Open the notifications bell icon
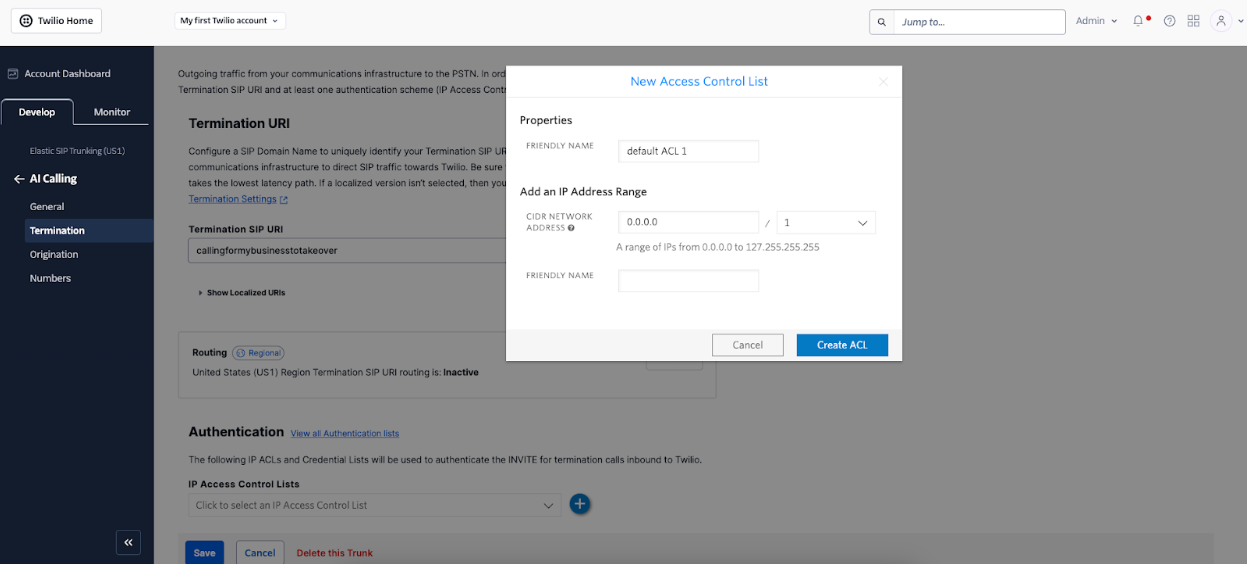This screenshot has height=564, width=1247. point(1138,21)
